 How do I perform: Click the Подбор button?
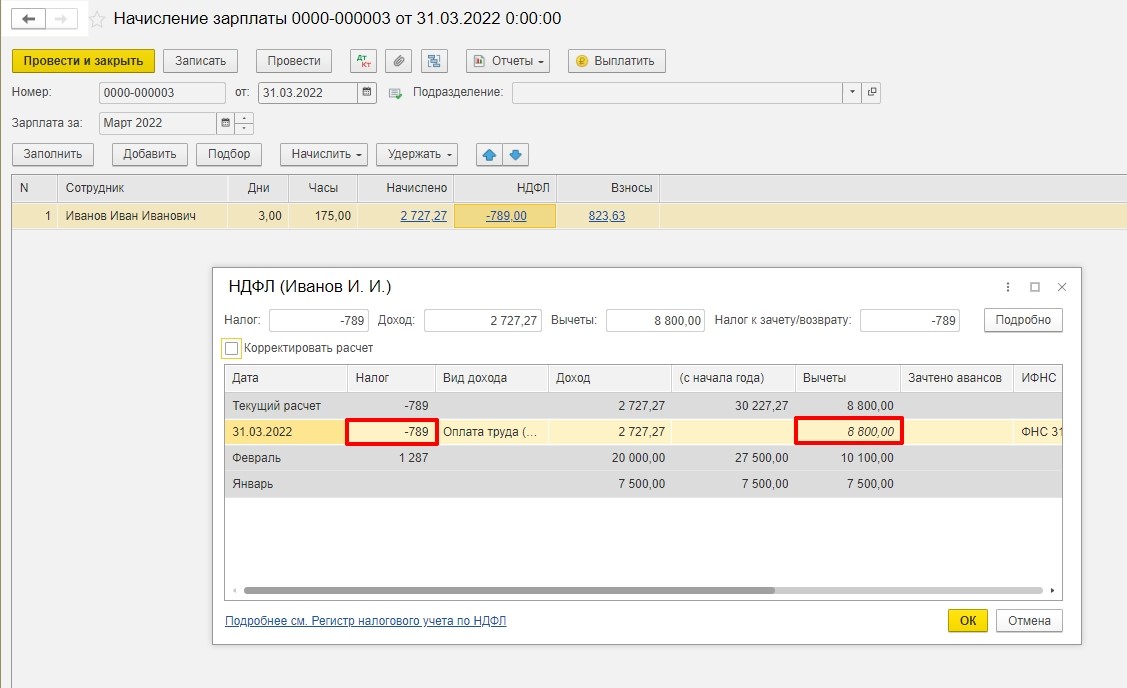click(x=229, y=155)
